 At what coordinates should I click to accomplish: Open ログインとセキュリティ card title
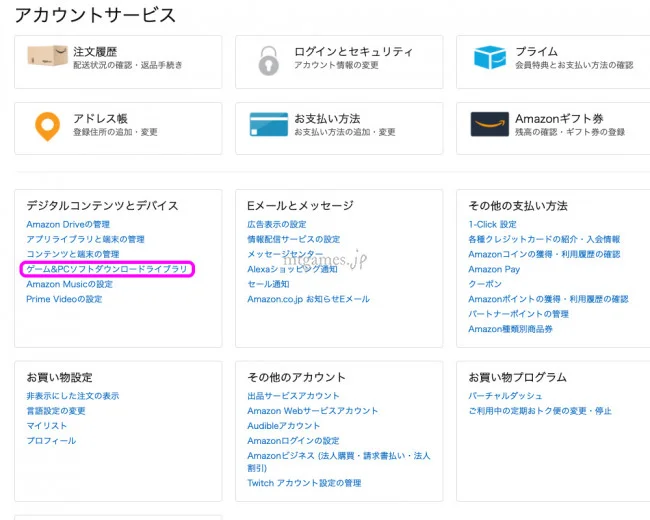[x=353, y=52]
